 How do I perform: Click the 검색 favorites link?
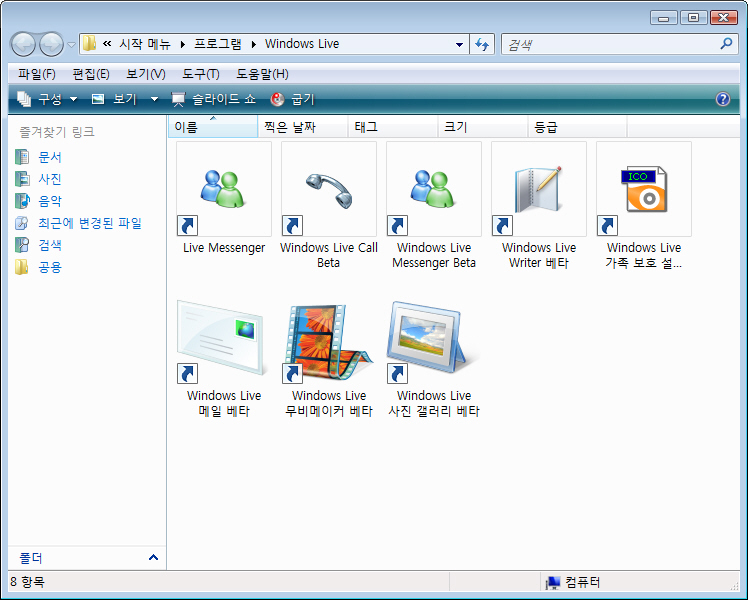tap(50, 245)
